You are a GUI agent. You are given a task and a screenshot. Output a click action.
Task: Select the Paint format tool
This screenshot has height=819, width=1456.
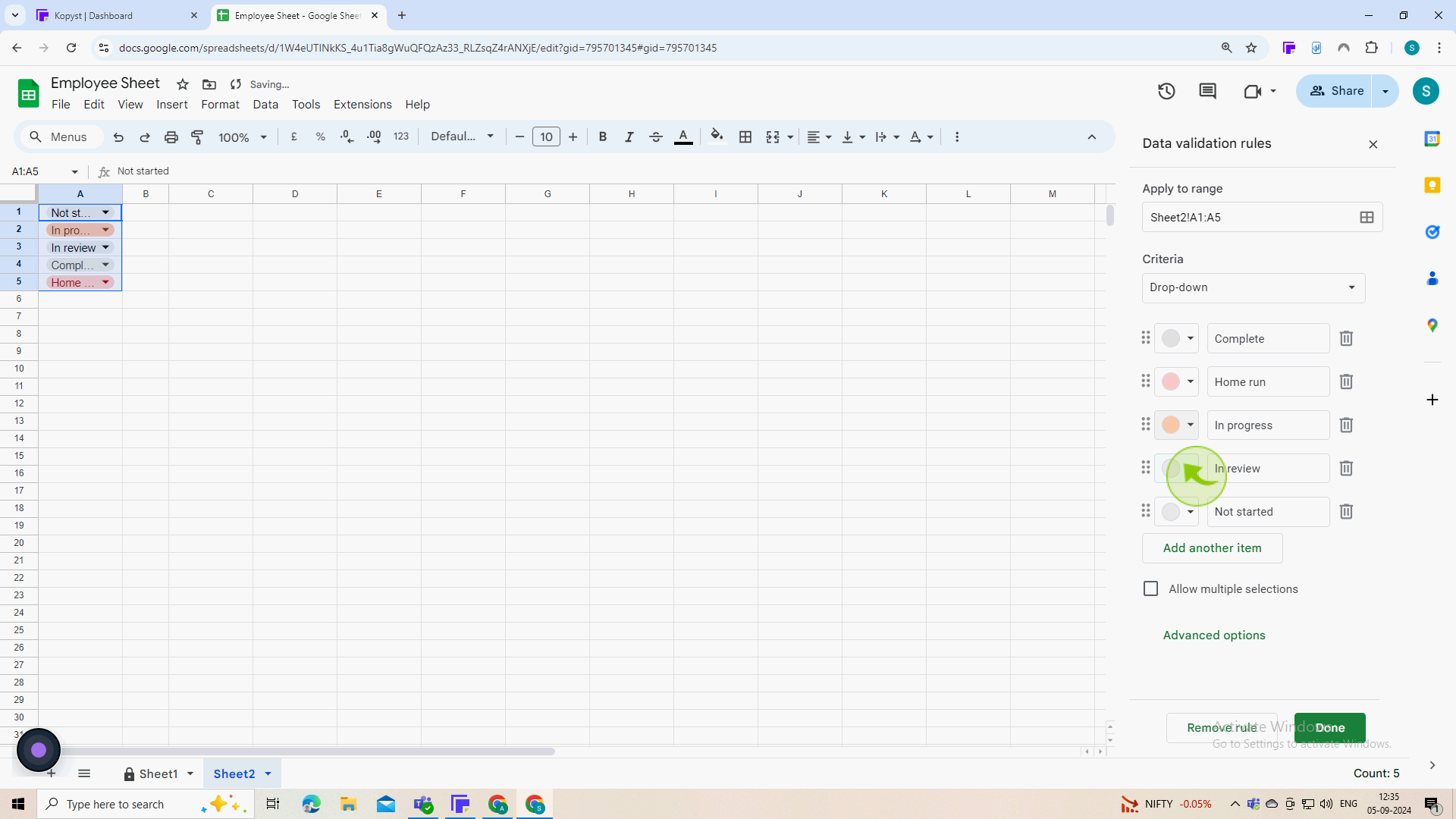pyautogui.click(x=197, y=137)
